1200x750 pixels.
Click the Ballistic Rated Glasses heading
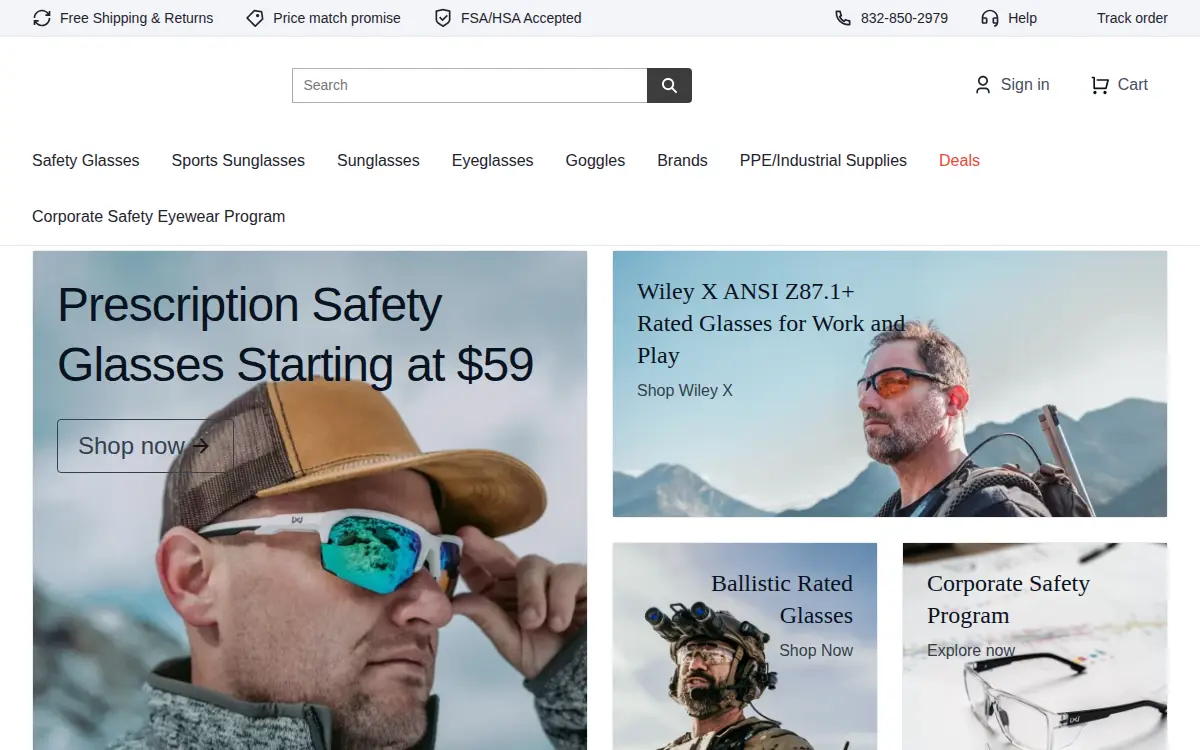click(x=782, y=599)
